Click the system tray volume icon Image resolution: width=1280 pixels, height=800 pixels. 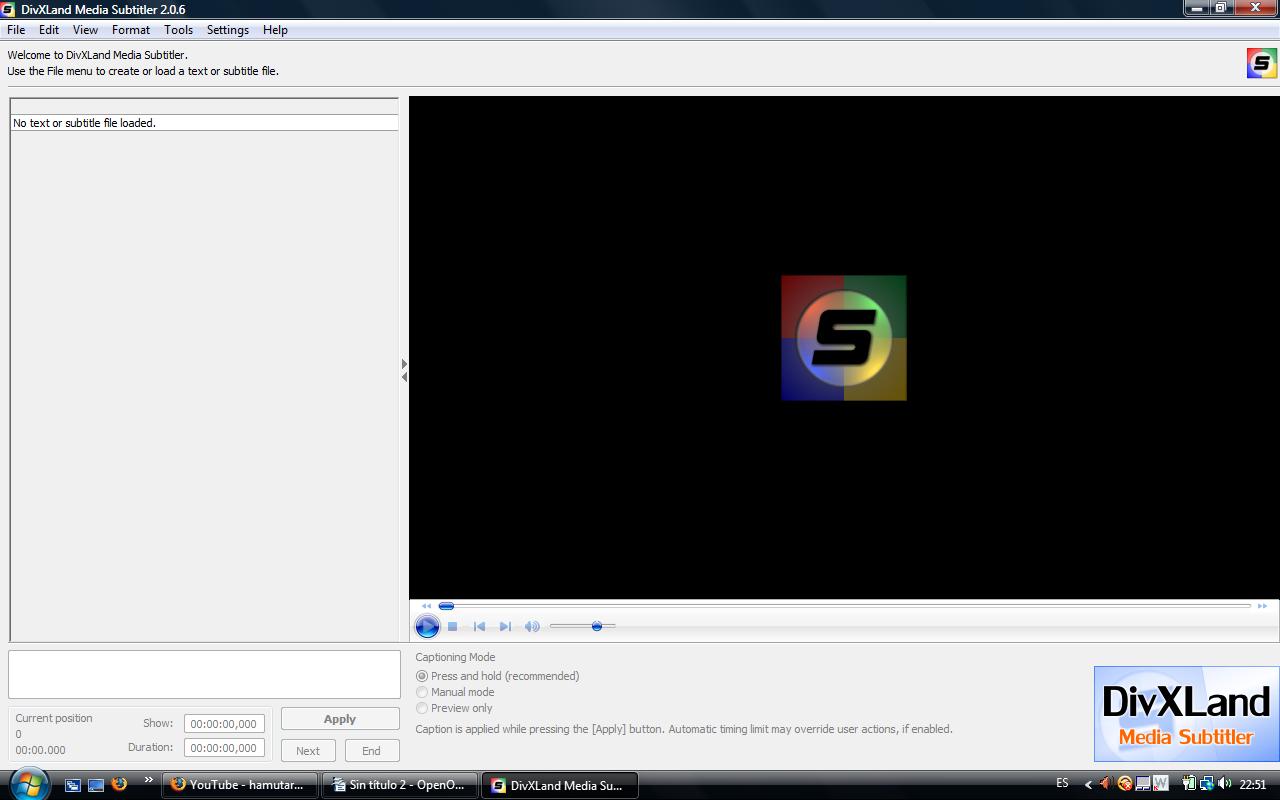point(1225,784)
